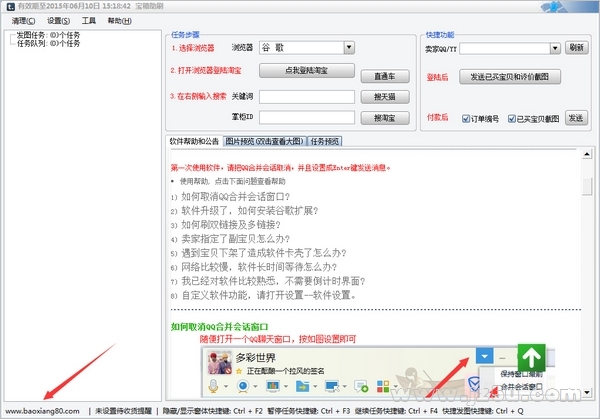
Task: Click the green 如何取消QQ合并会话窗口 heading
Action: [x=219, y=327]
